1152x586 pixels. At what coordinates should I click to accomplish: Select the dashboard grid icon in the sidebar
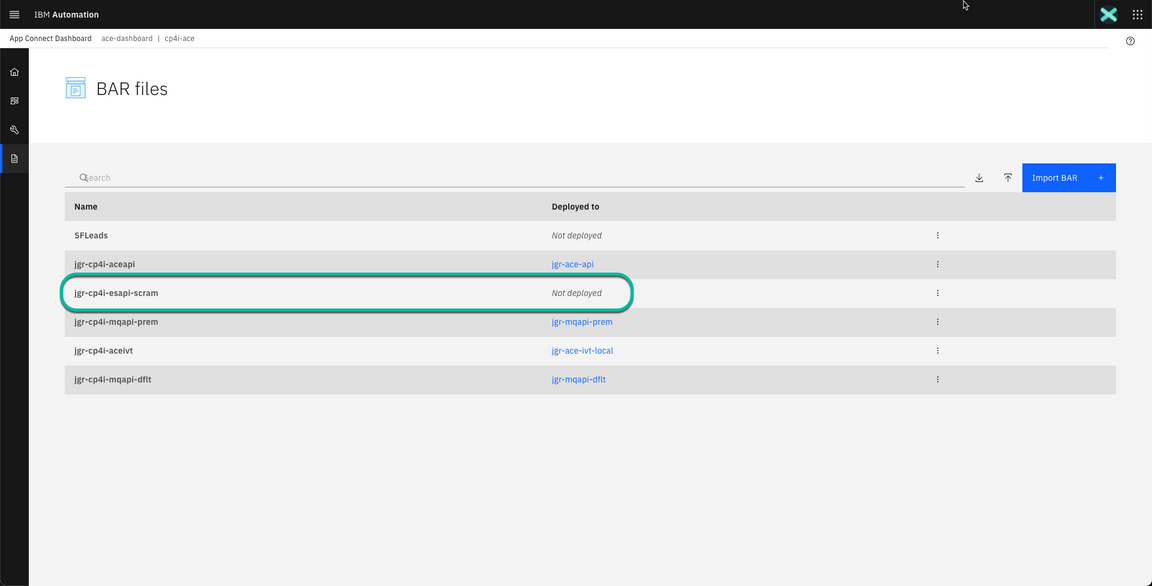point(14,100)
